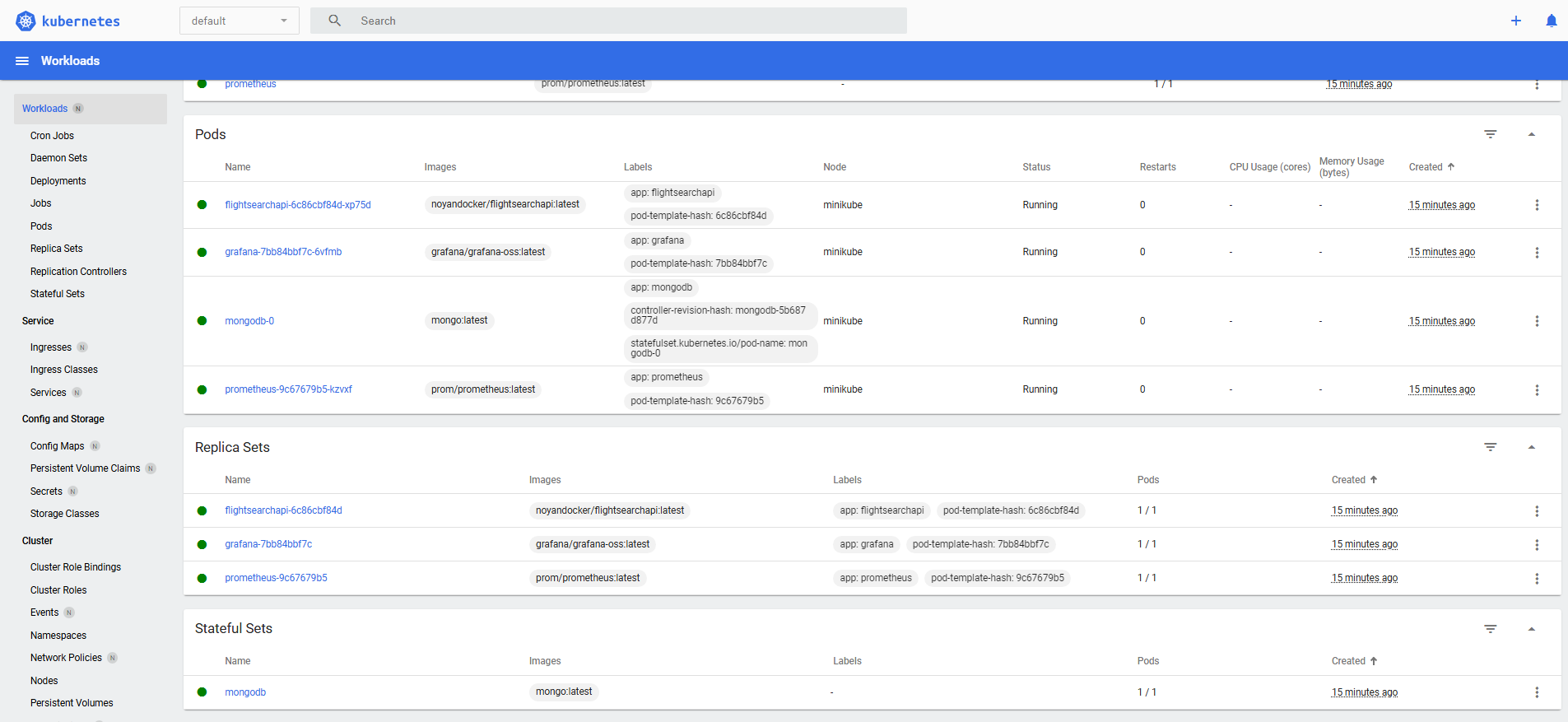Open mongodb stateful set link
Screen dimensions: 1568x722
coord(245,692)
